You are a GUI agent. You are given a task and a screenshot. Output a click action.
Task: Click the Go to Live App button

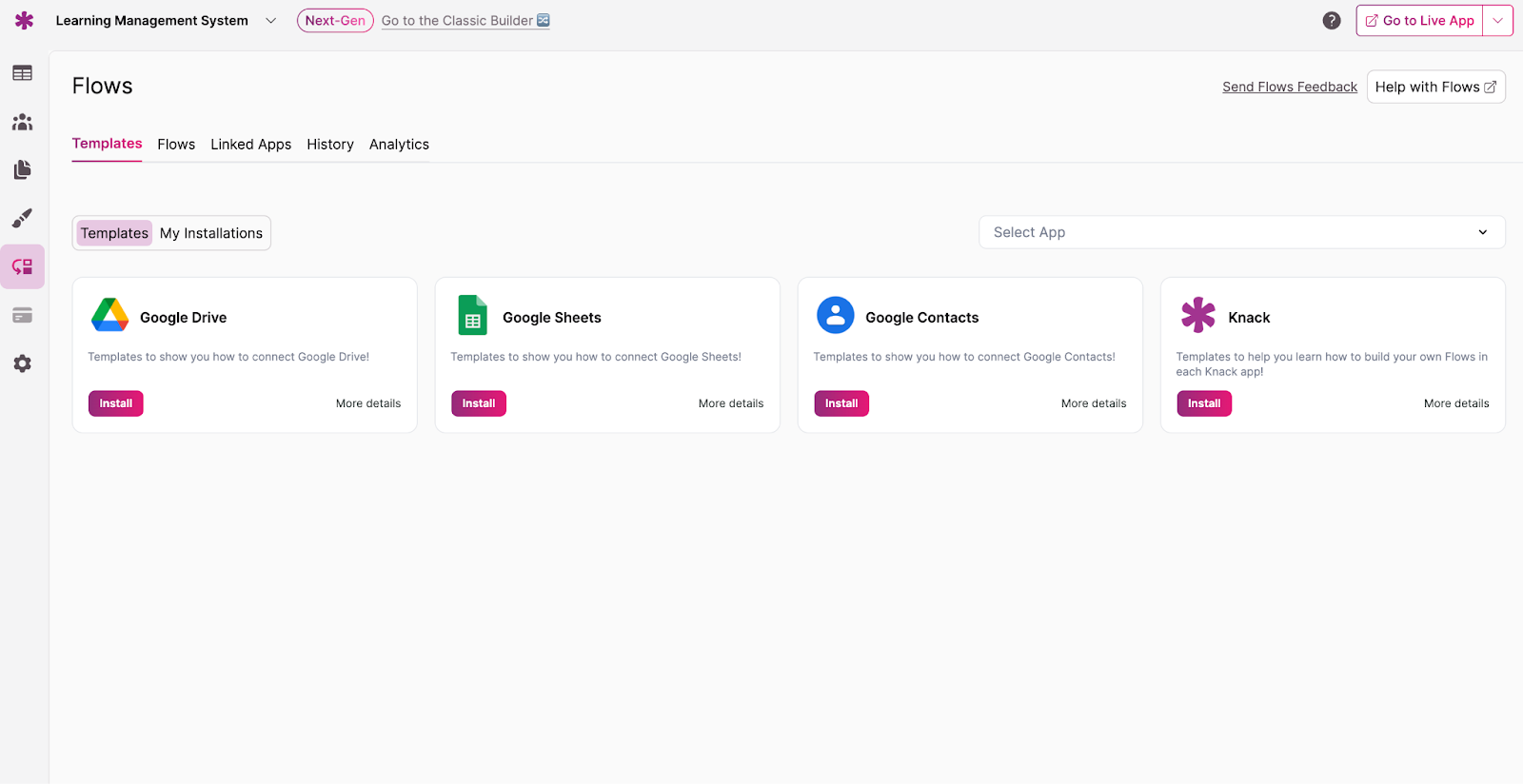click(1419, 20)
